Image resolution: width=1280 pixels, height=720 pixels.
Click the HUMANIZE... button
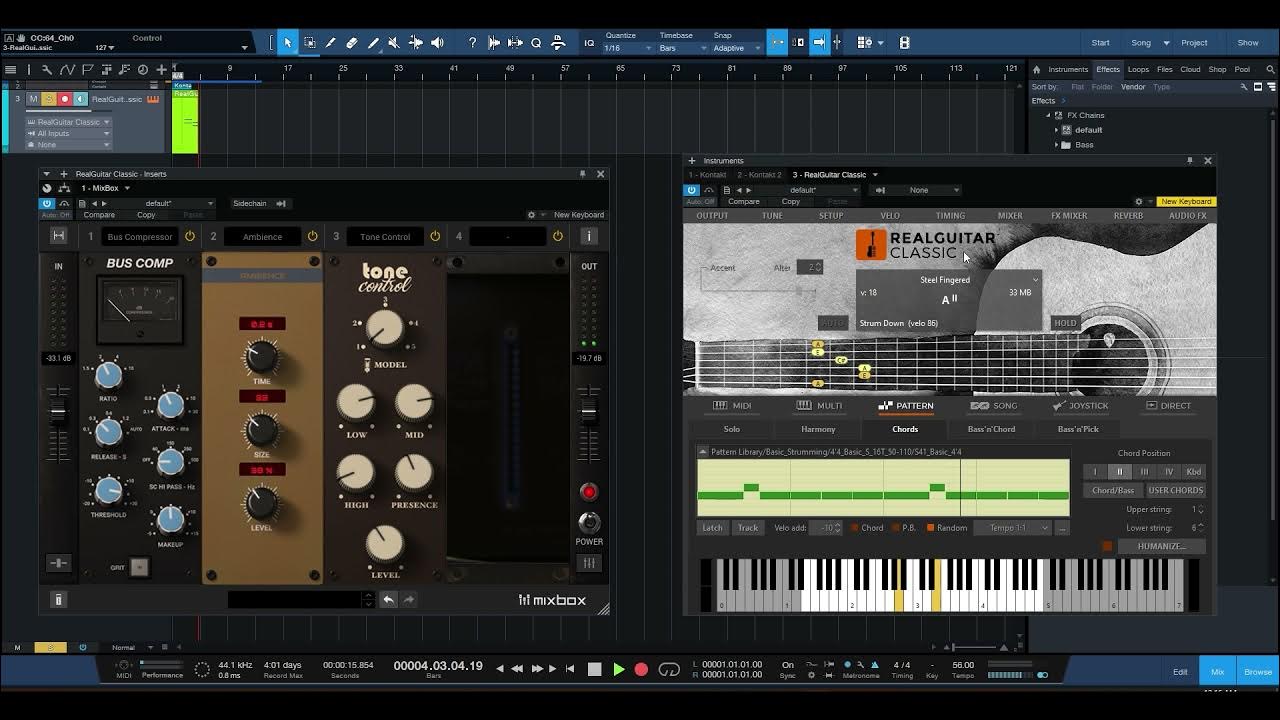1161,546
